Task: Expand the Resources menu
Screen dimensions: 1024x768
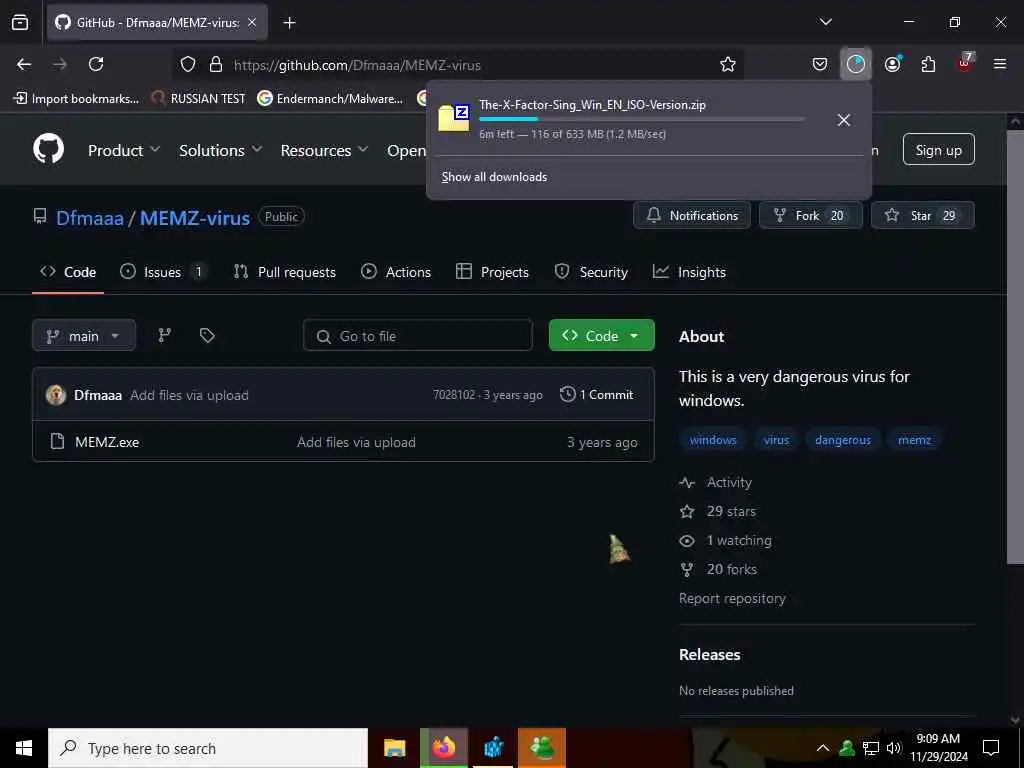Action: (324, 150)
